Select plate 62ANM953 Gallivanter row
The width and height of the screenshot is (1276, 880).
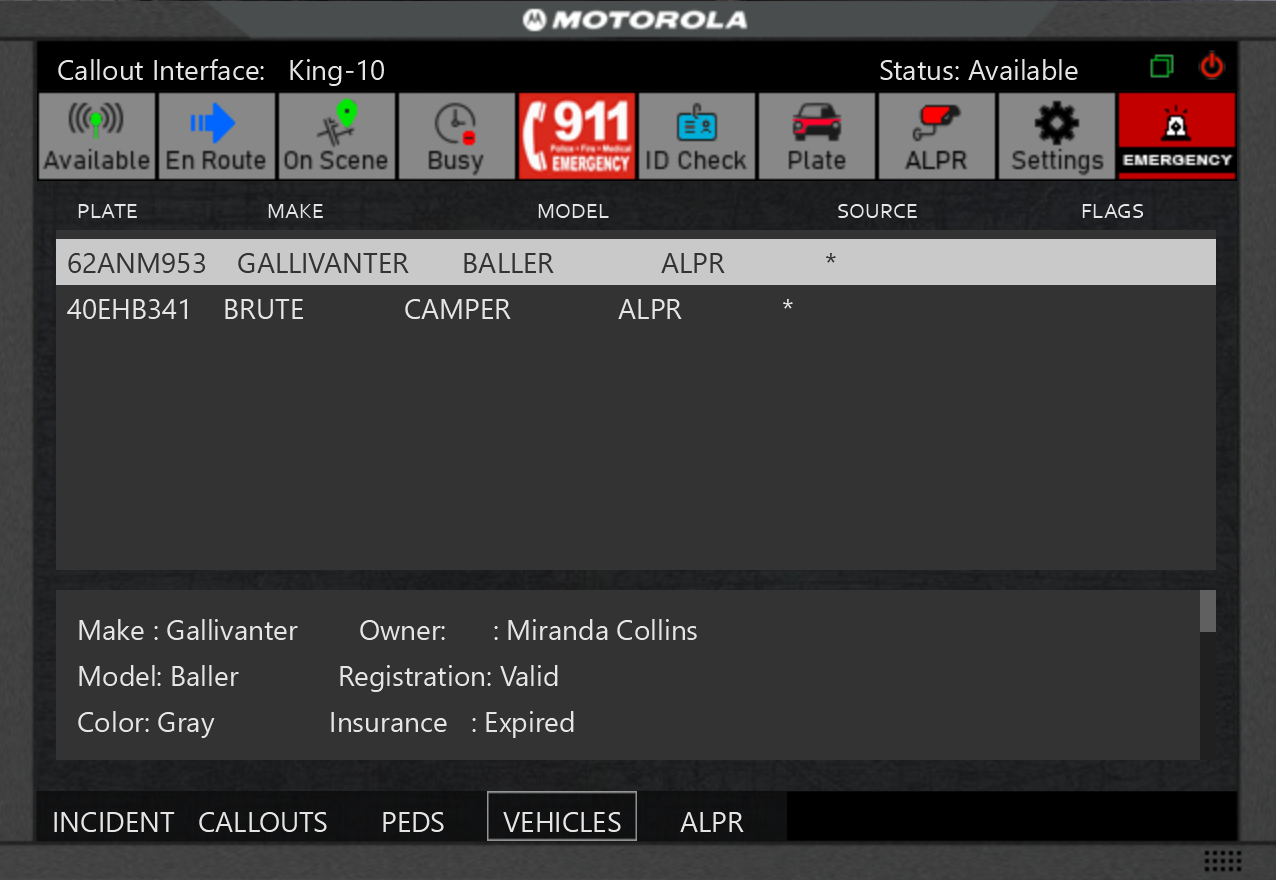pyautogui.click(x=635, y=263)
